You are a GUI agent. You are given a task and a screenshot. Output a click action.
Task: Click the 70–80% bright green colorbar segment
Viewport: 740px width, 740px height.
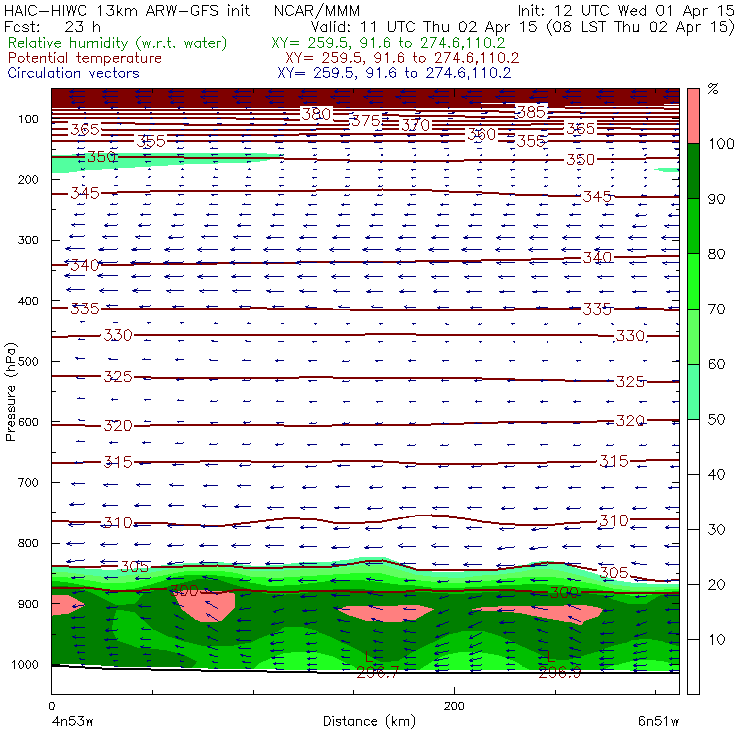coord(693,281)
